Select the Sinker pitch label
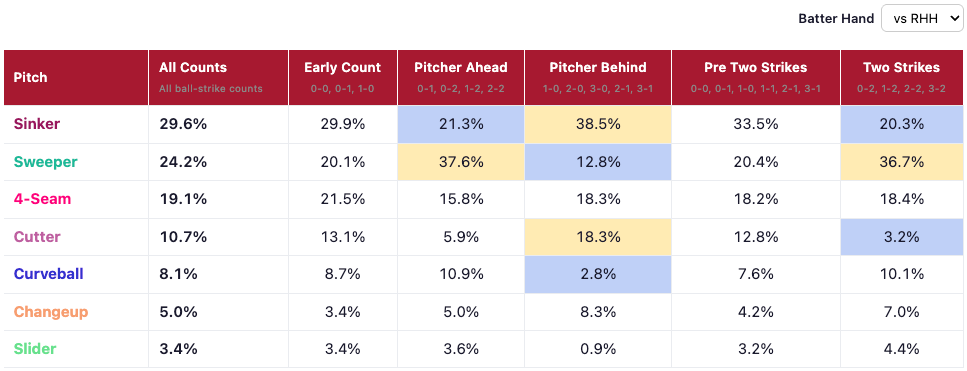The image size is (967, 371). (x=37, y=124)
